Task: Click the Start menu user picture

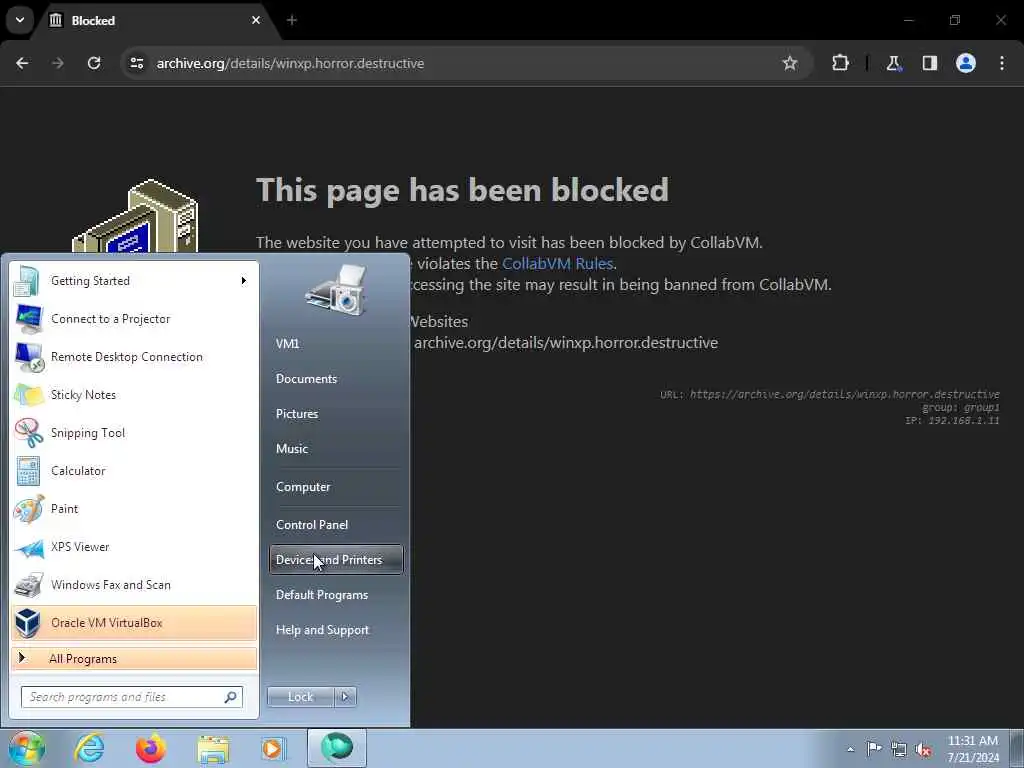Action: 335,291
